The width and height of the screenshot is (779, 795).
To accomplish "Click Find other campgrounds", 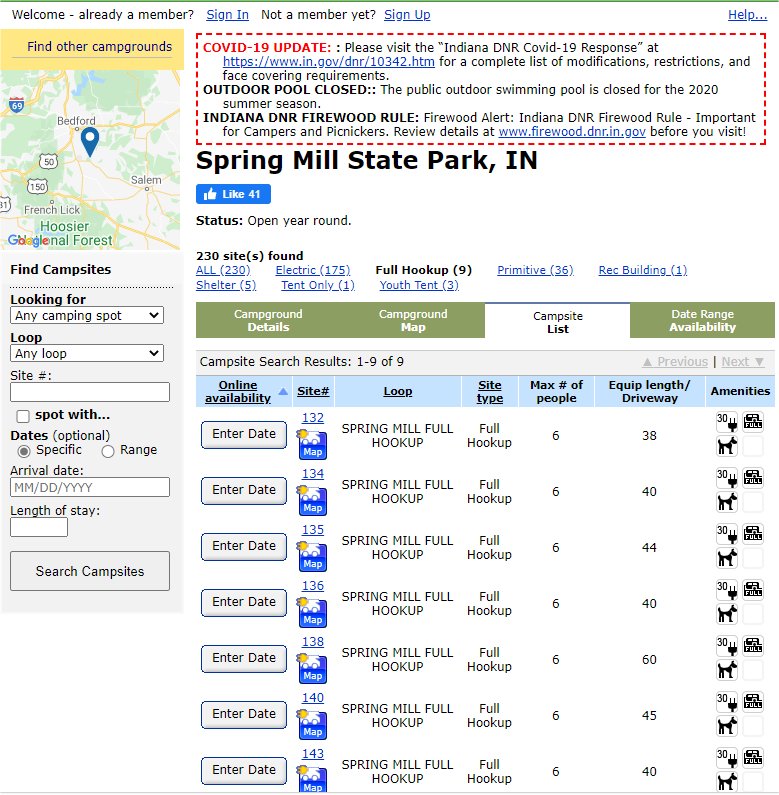I will [99, 47].
